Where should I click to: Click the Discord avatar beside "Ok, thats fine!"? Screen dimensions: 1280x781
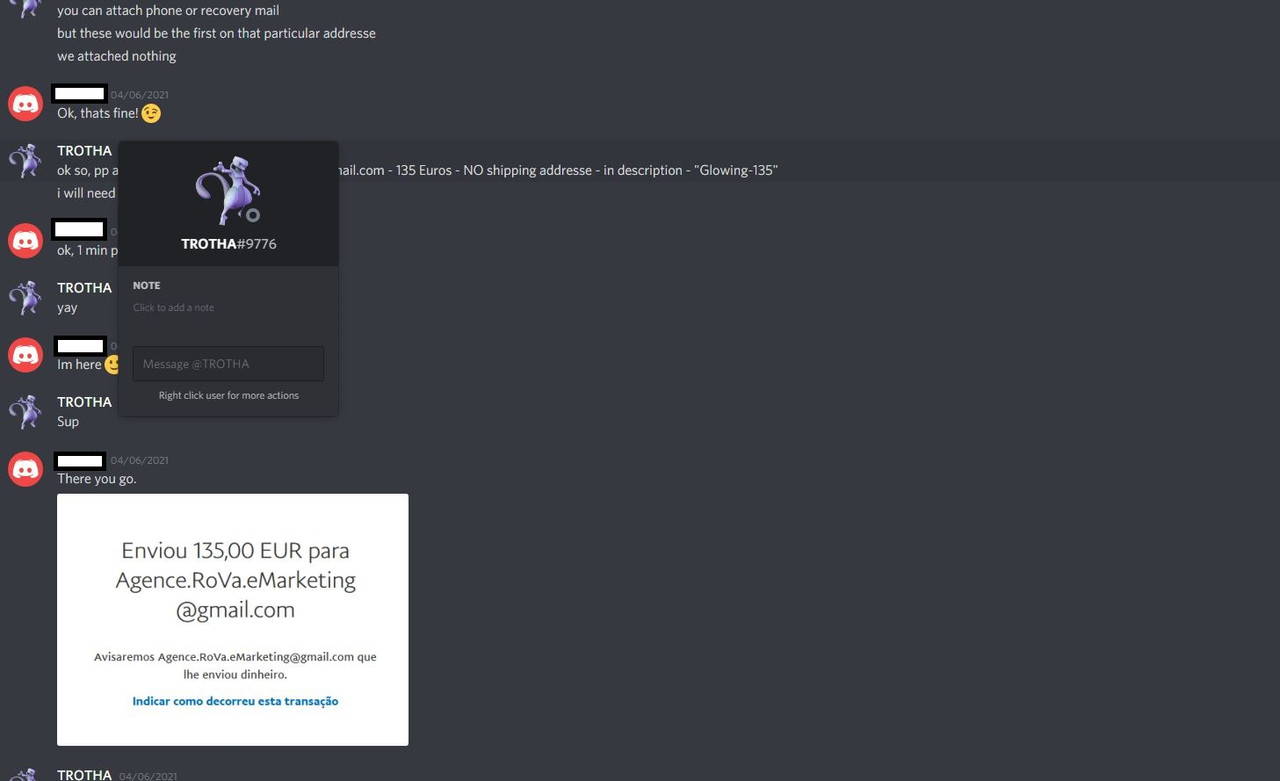click(x=25, y=103)
